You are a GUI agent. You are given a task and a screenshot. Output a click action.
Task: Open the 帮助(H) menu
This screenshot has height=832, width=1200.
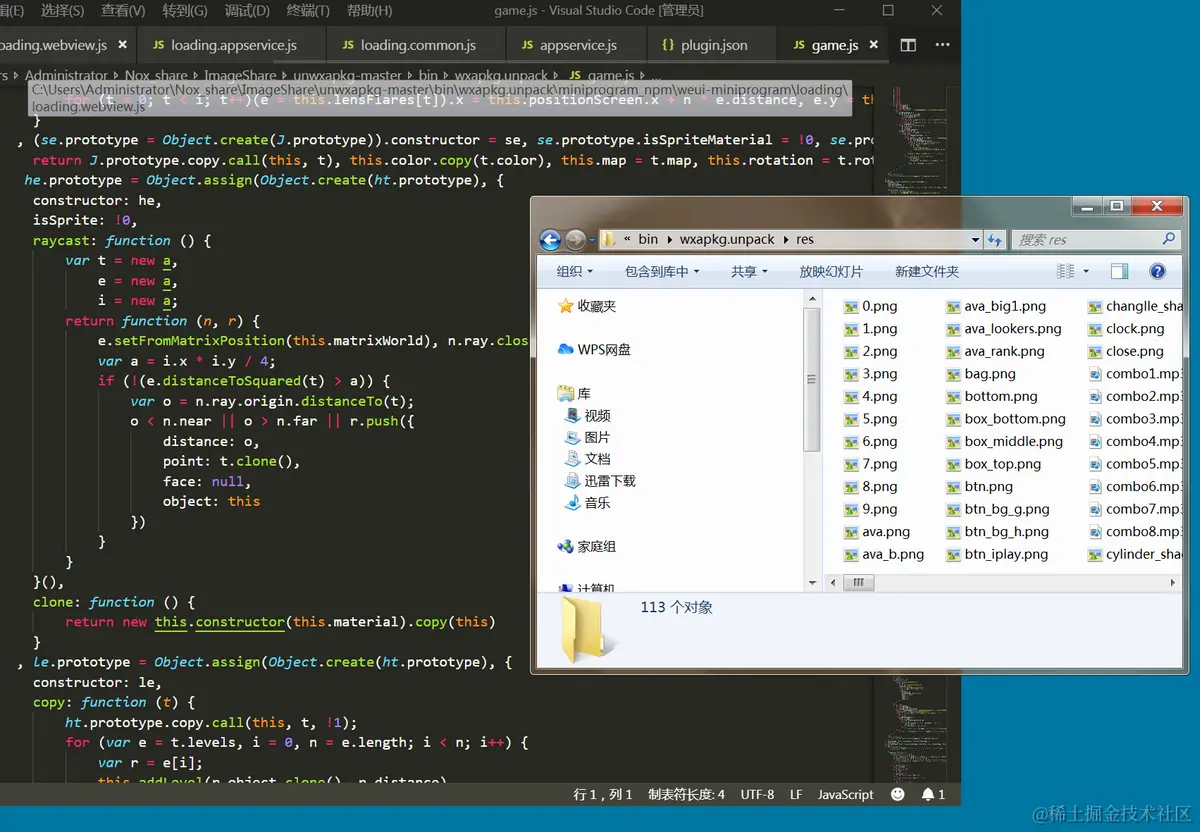point(370,11)
